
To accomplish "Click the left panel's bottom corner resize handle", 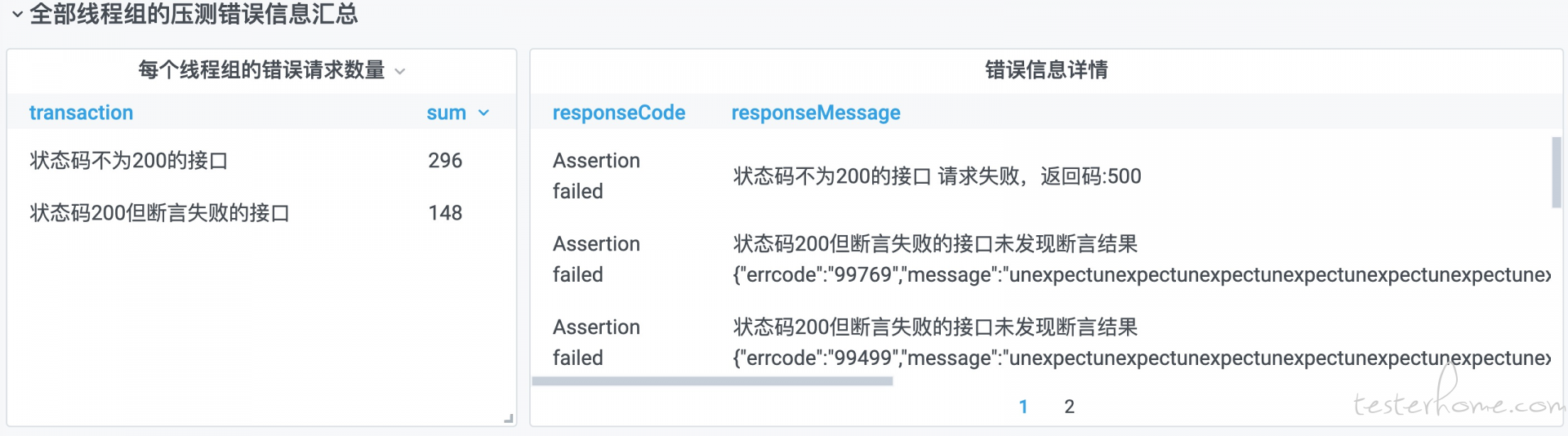I will tap(509, 418).
